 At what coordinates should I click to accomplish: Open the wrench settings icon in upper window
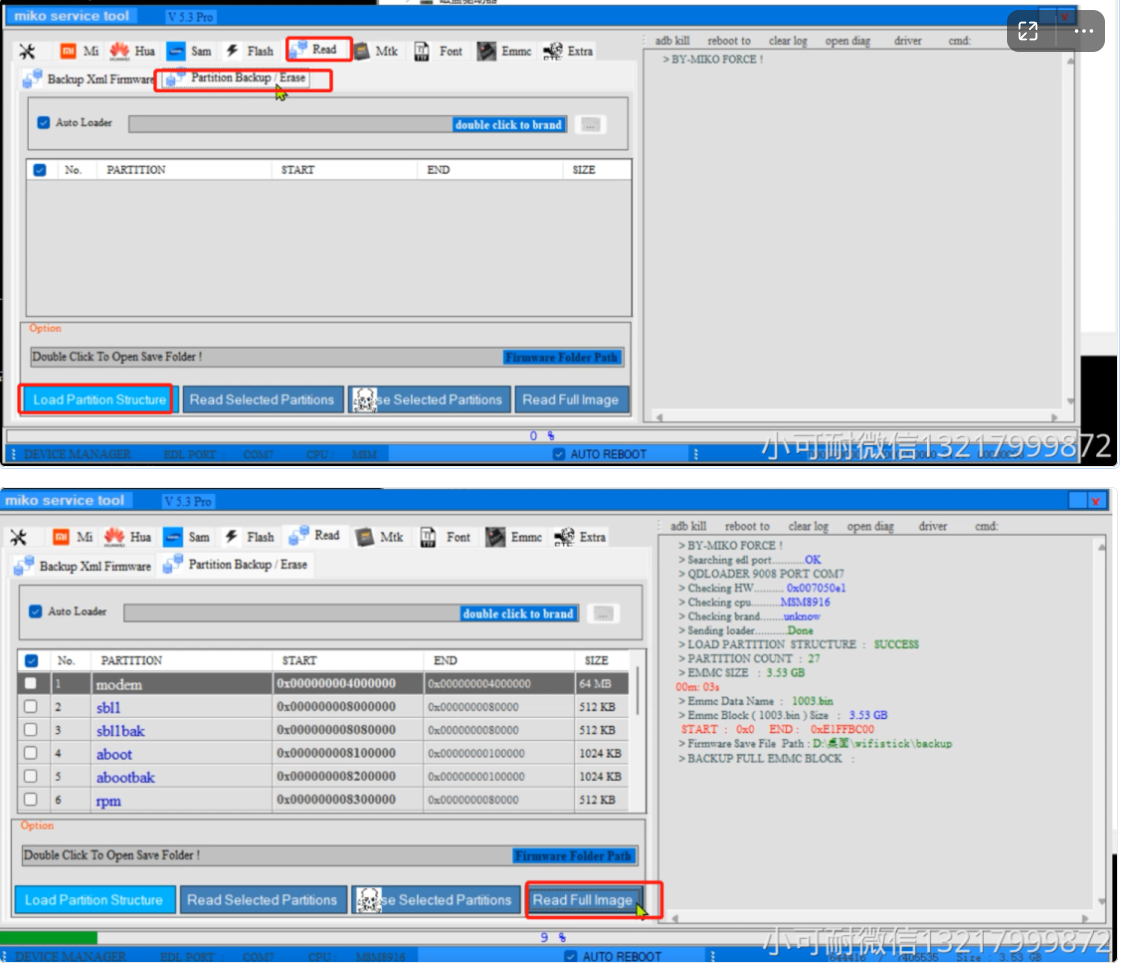pyautogui.click(x=27, y=51)
